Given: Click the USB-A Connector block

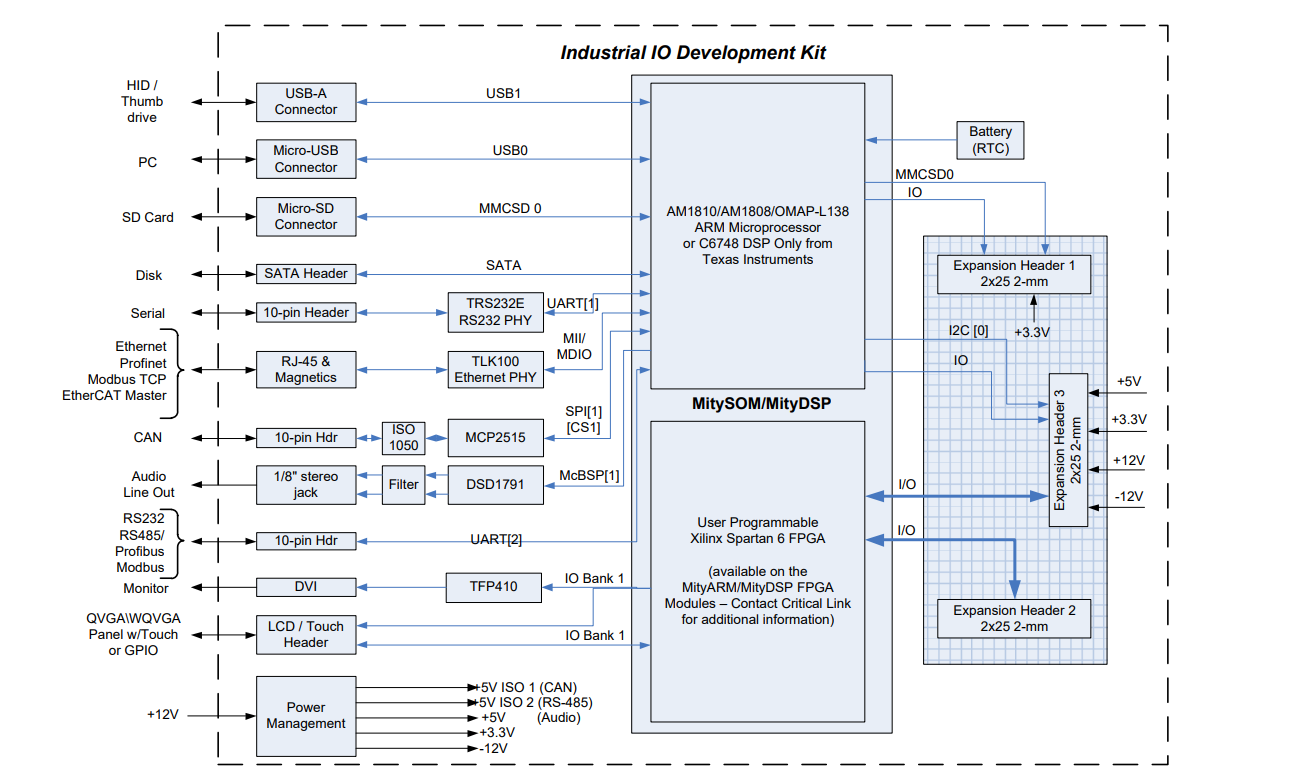Looking at the screenshot, I should [x=306, y=102].
